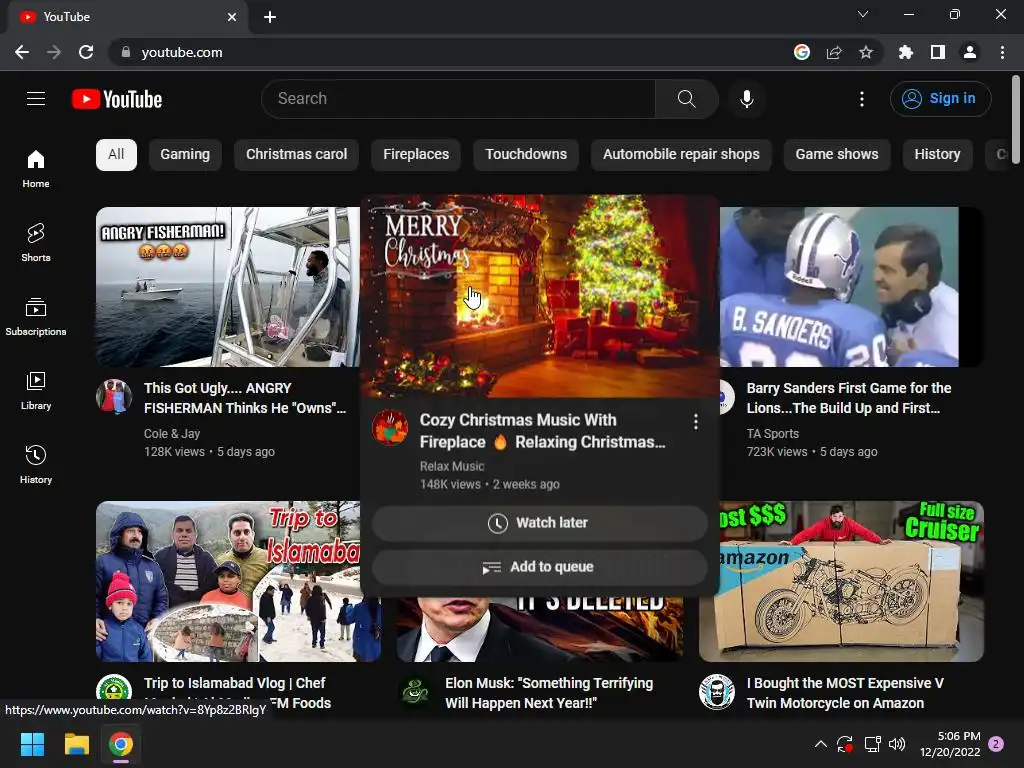Select the Gaming filter chip
1024x768 pixels.
coord(185,155)
